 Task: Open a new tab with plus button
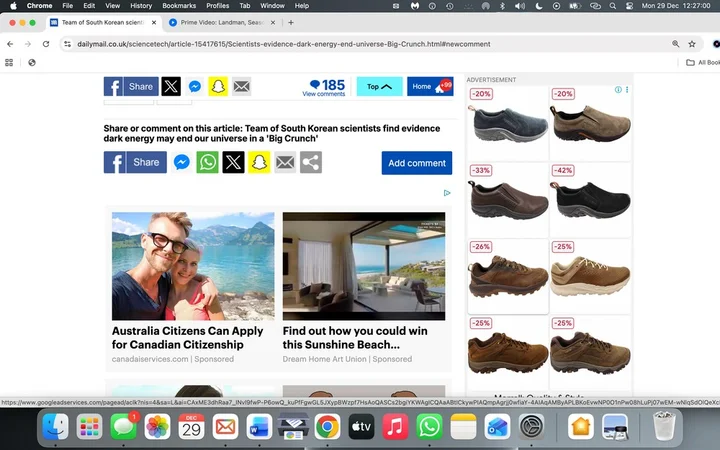291,22
